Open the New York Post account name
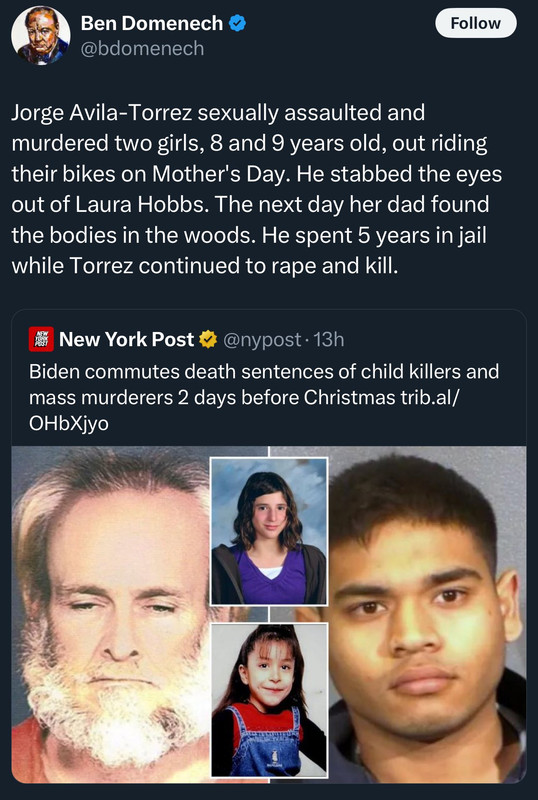Screen dimensions: 538x800 (127, 339)
